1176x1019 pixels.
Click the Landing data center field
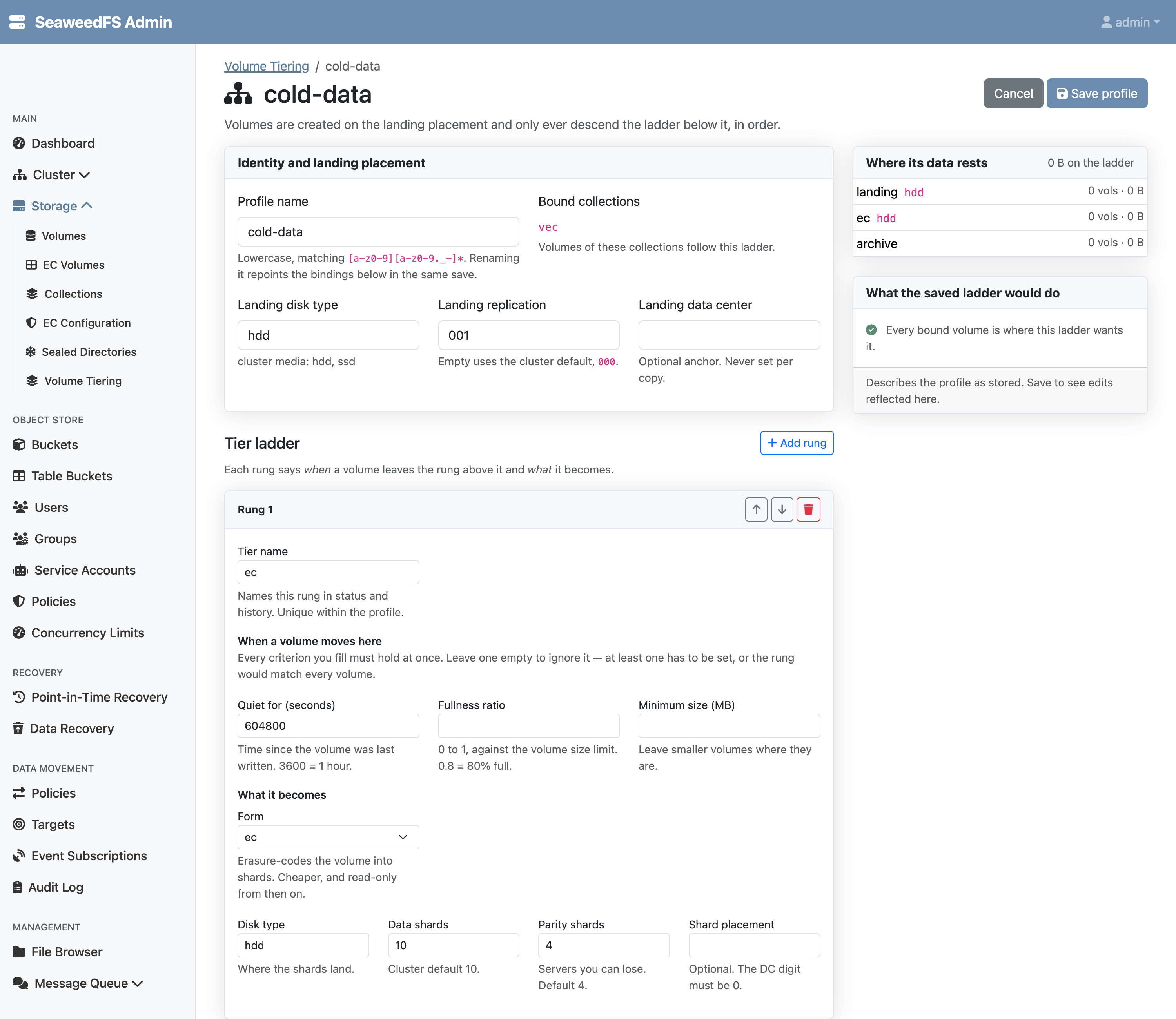[729, 335]
